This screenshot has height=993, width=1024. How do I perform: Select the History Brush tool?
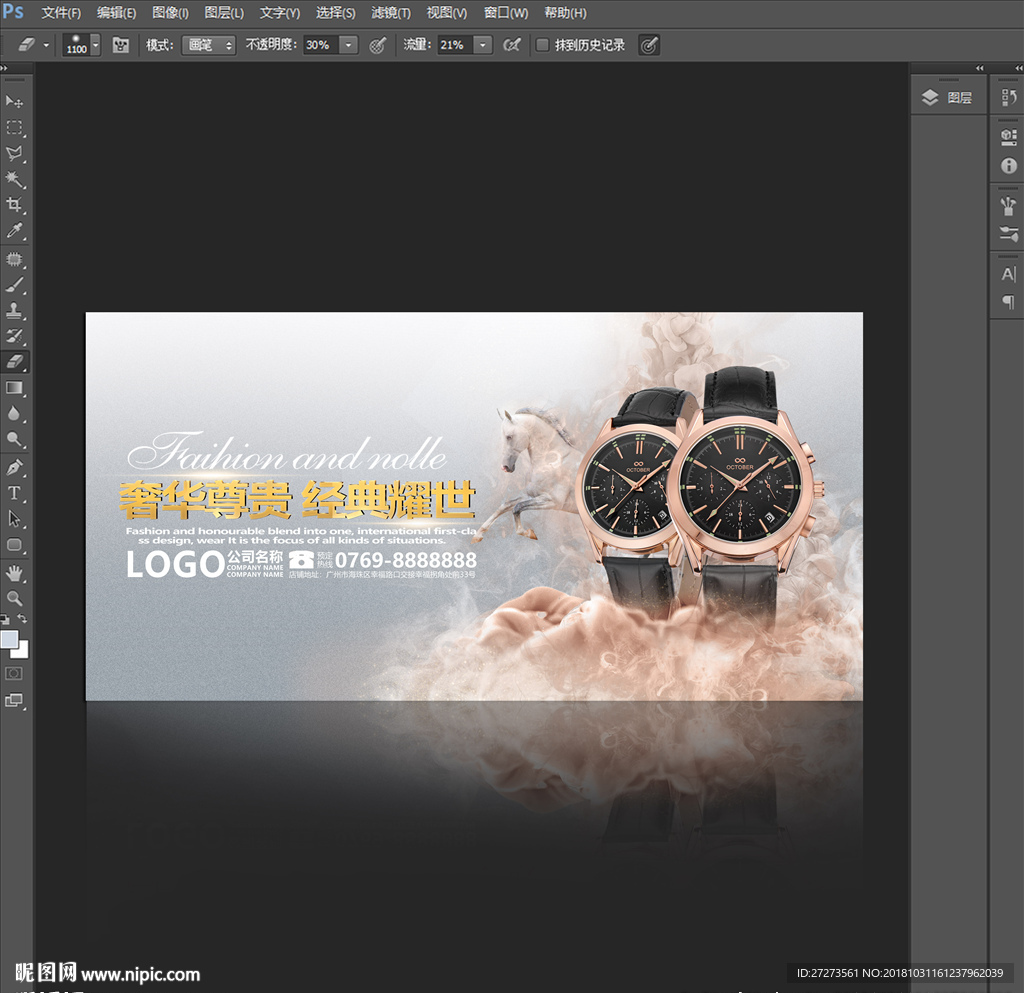(x=14, y=336)
